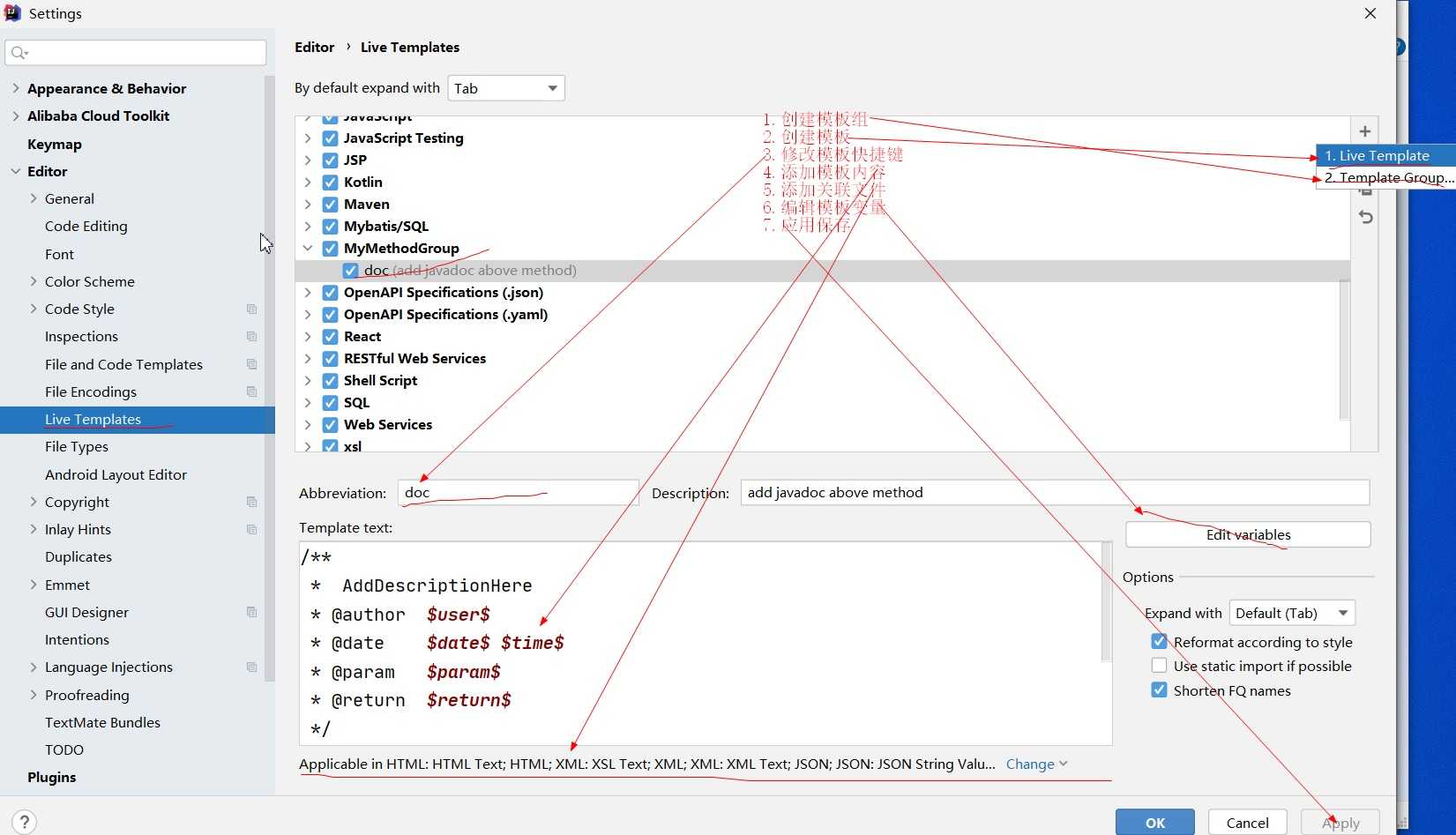The image size is (1456, 835).
Task: Click the IntelliJ icon in the title bar
Action: [x=12, y=13]
